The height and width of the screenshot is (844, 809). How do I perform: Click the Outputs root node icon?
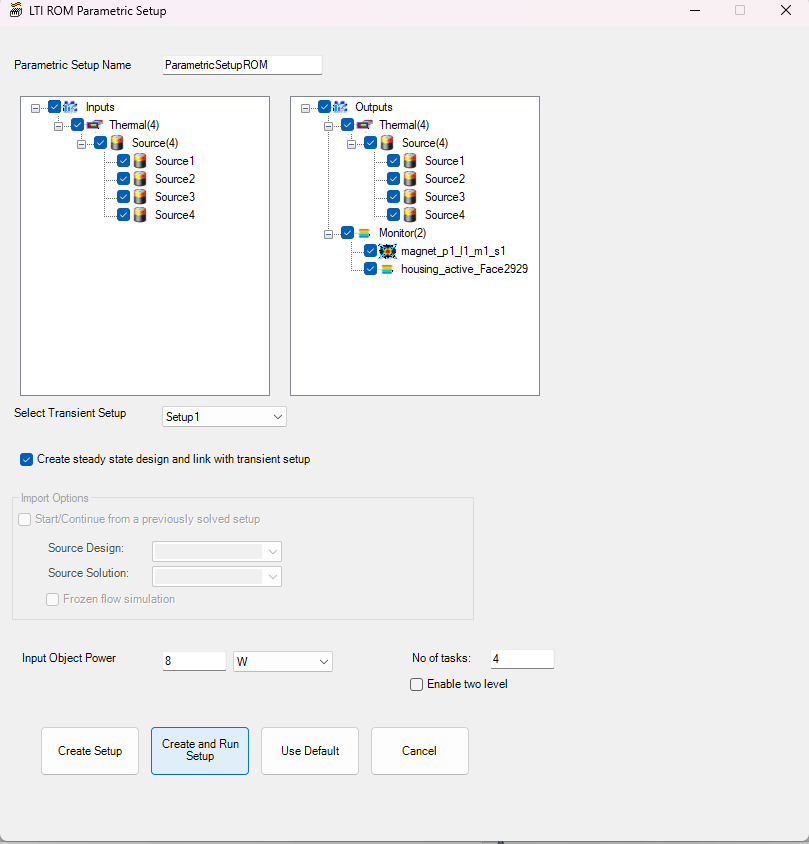(x=340, y=107)
